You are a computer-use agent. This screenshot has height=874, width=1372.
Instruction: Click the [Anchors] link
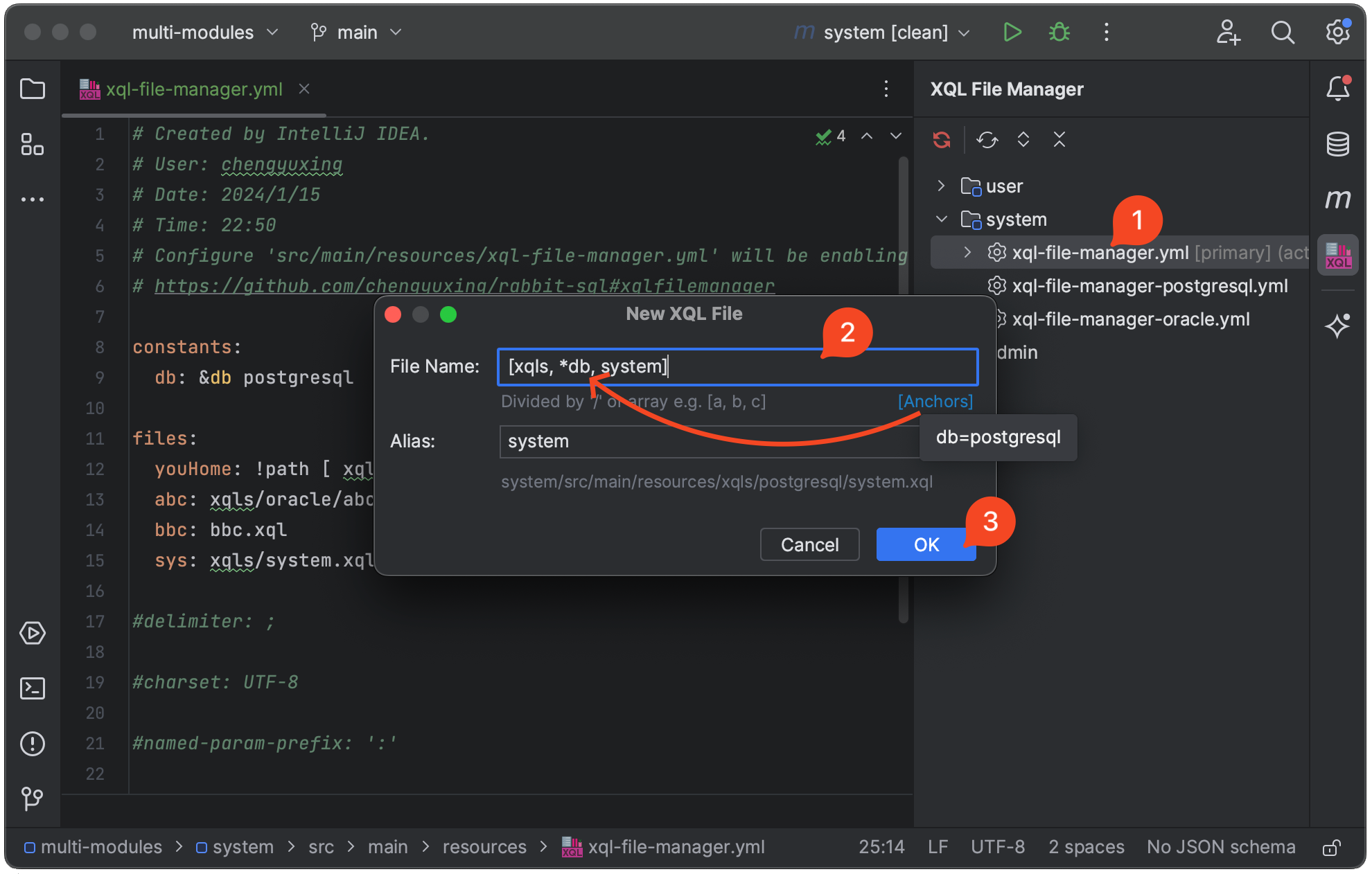point(935,401)
